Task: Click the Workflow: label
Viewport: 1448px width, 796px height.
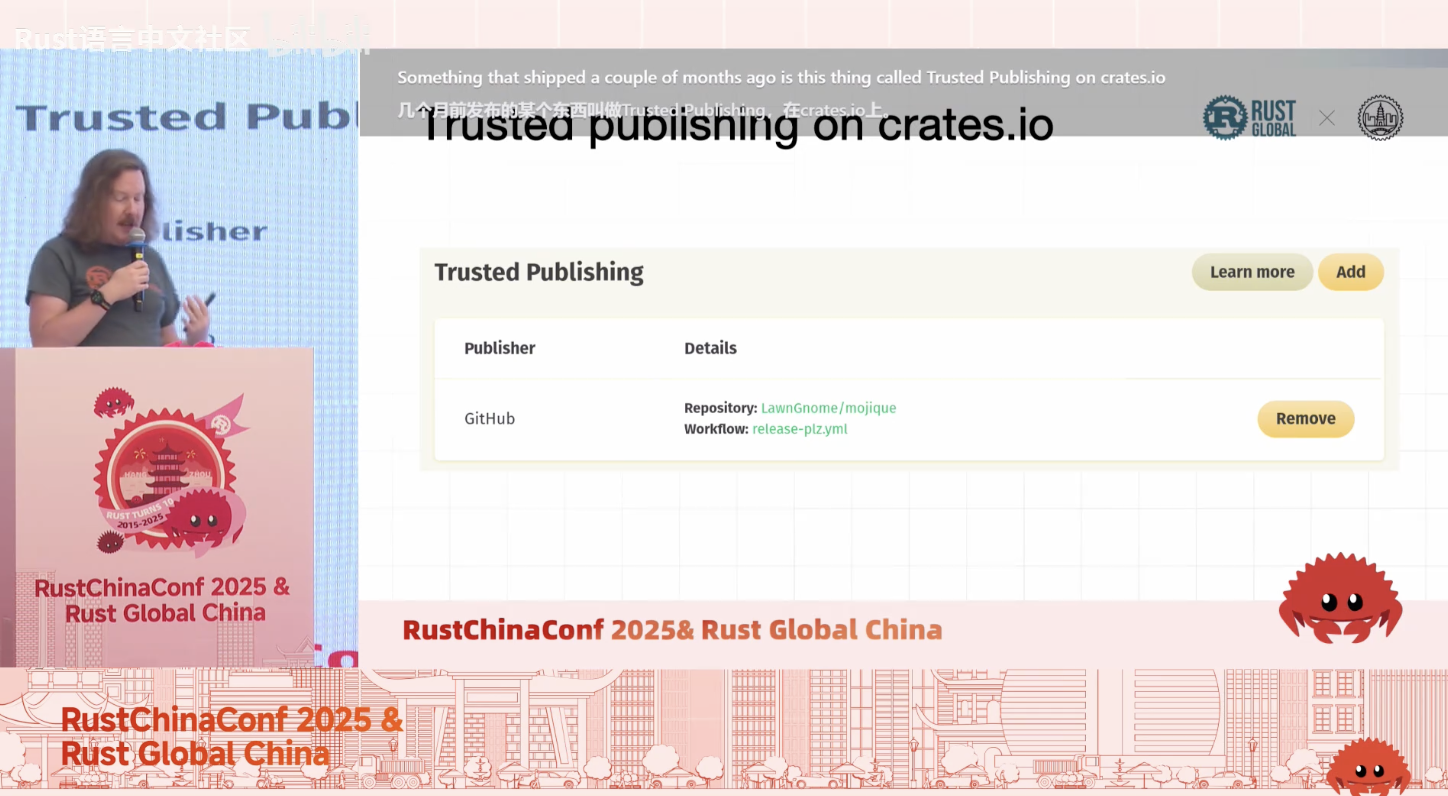Action: pos(716,429)
